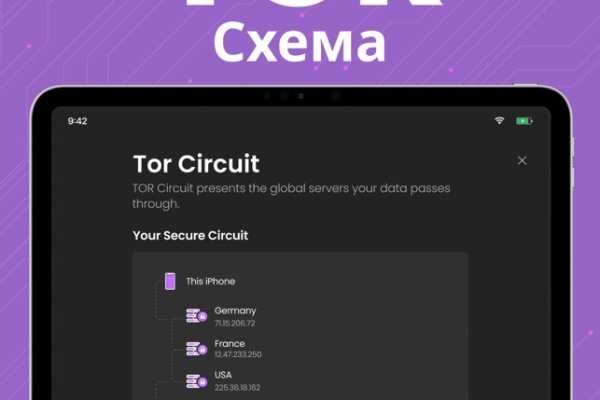Image resolution: width=600 pixels, height=400 pixels.
Task: Tap the Wi-Fi status icon
Action: [x=499, y=121]
